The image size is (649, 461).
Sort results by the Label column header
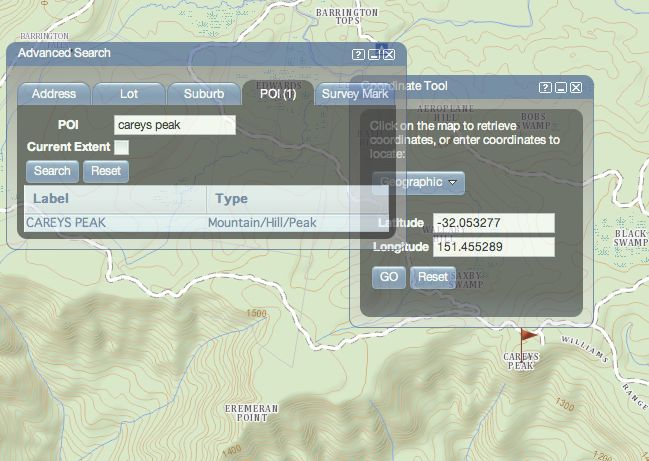[115, 199]
